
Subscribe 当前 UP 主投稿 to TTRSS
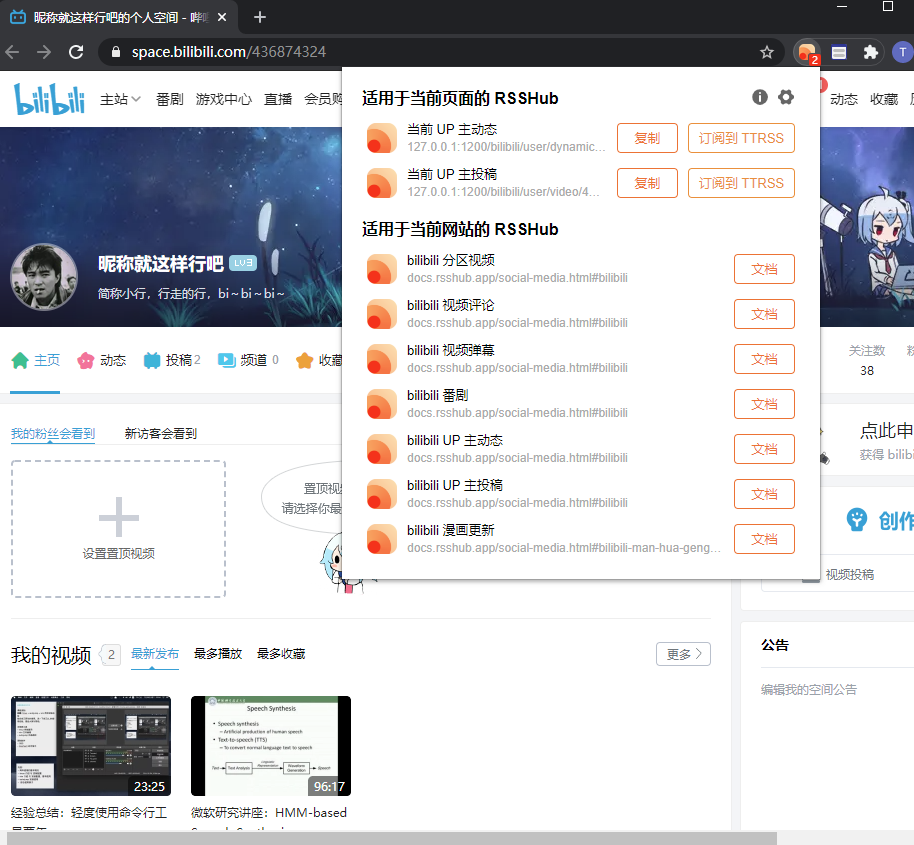coord(741,183)
